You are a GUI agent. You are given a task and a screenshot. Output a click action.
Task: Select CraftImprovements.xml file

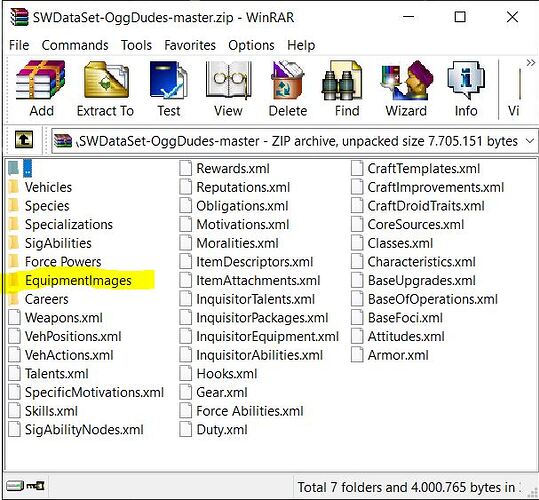click(428, 187)
